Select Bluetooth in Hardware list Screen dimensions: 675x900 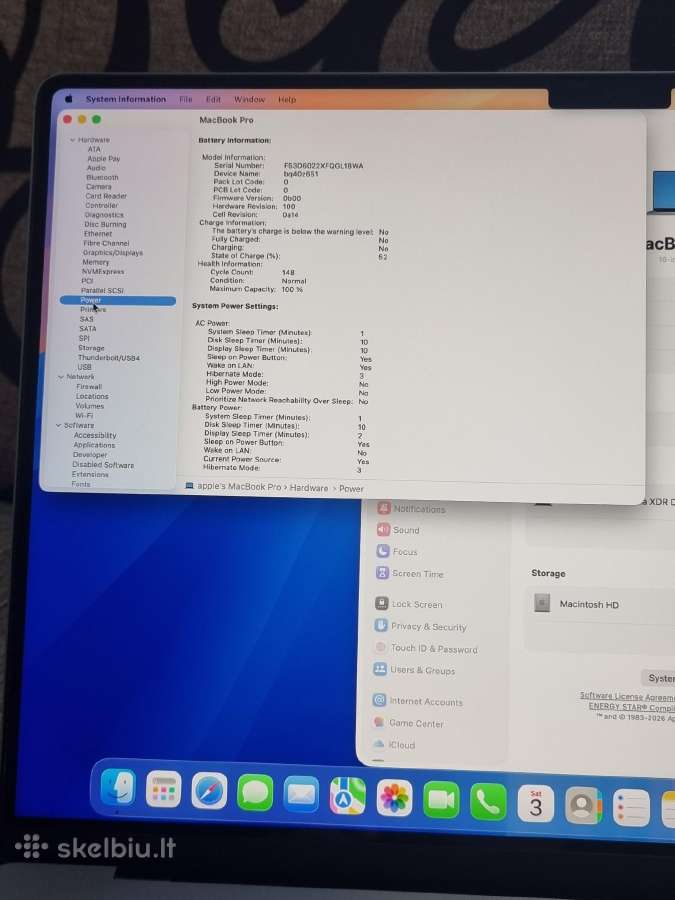click(x=102, y=177)
